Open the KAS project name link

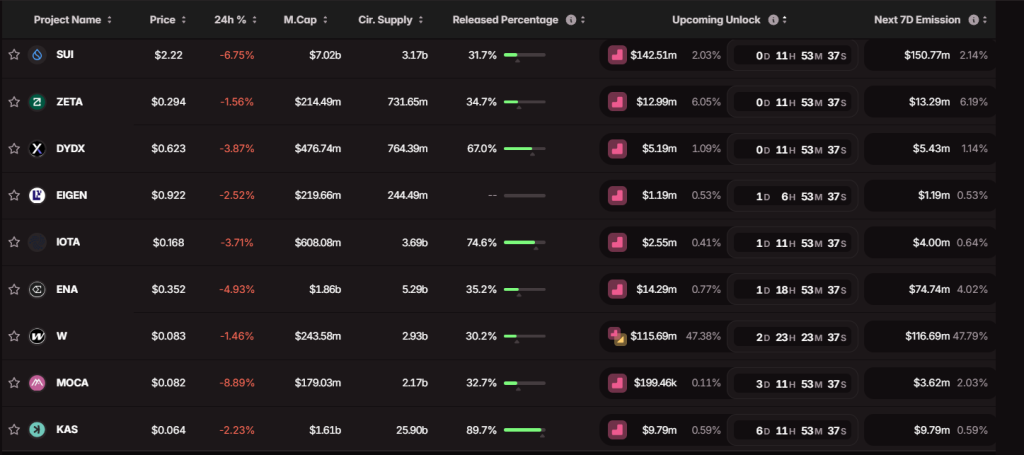point(67,430)
